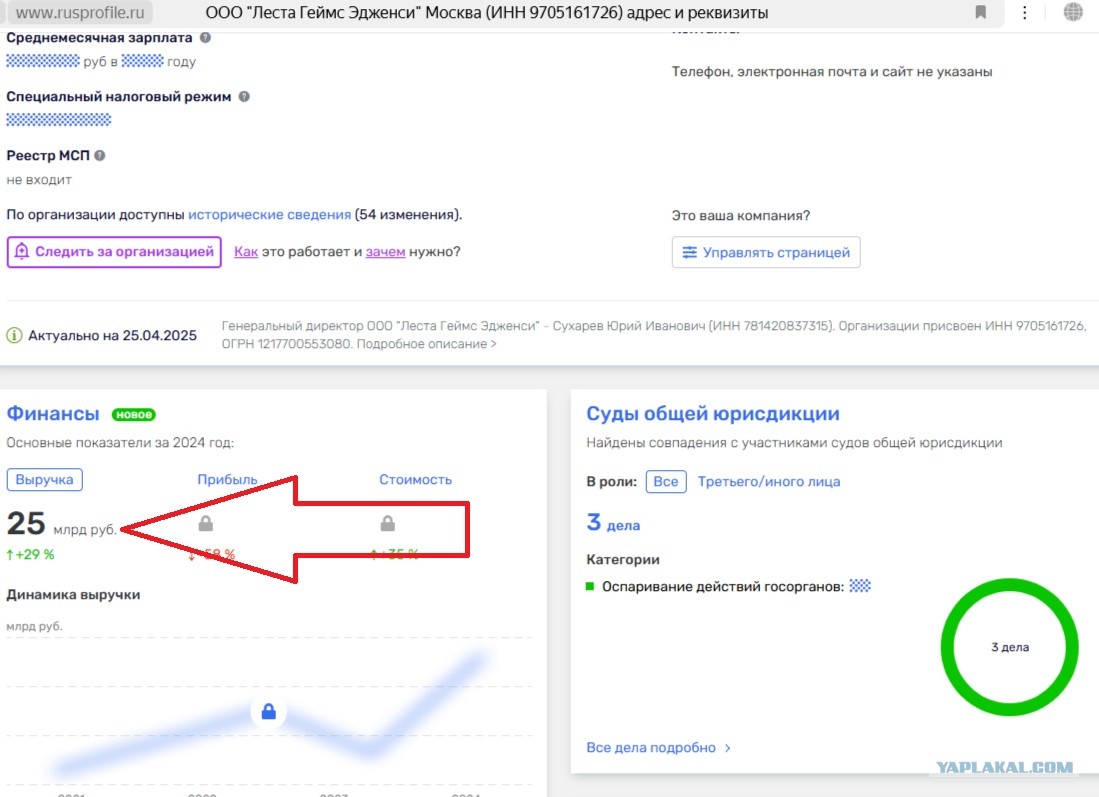Switch to the Стоимость tab
Image resolution: width=1099 pixels, height=797 pixels.
(416, 479)
